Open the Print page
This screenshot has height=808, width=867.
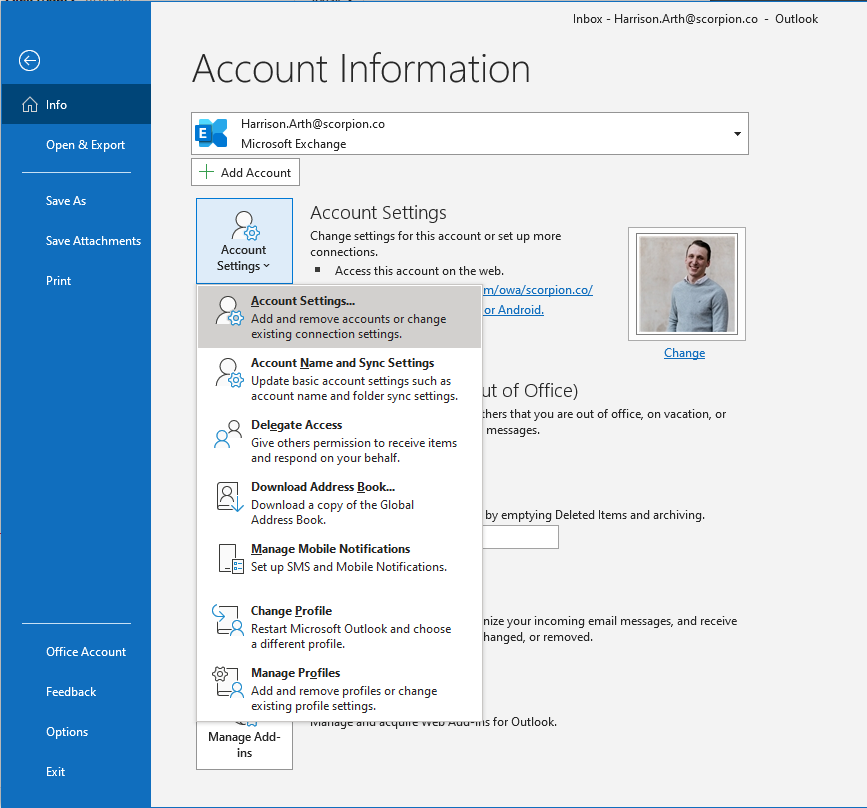click(x=76, y=280)
